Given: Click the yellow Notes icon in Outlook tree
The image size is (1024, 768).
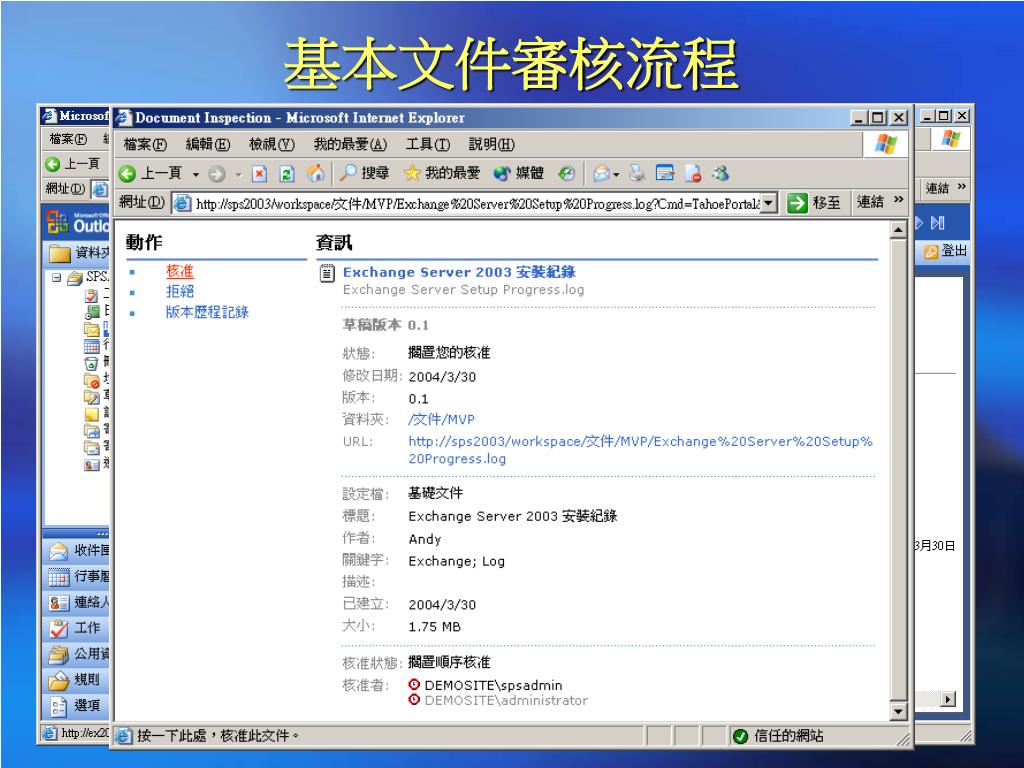Looking at the screenshot, I should click(x=91, y=414).
